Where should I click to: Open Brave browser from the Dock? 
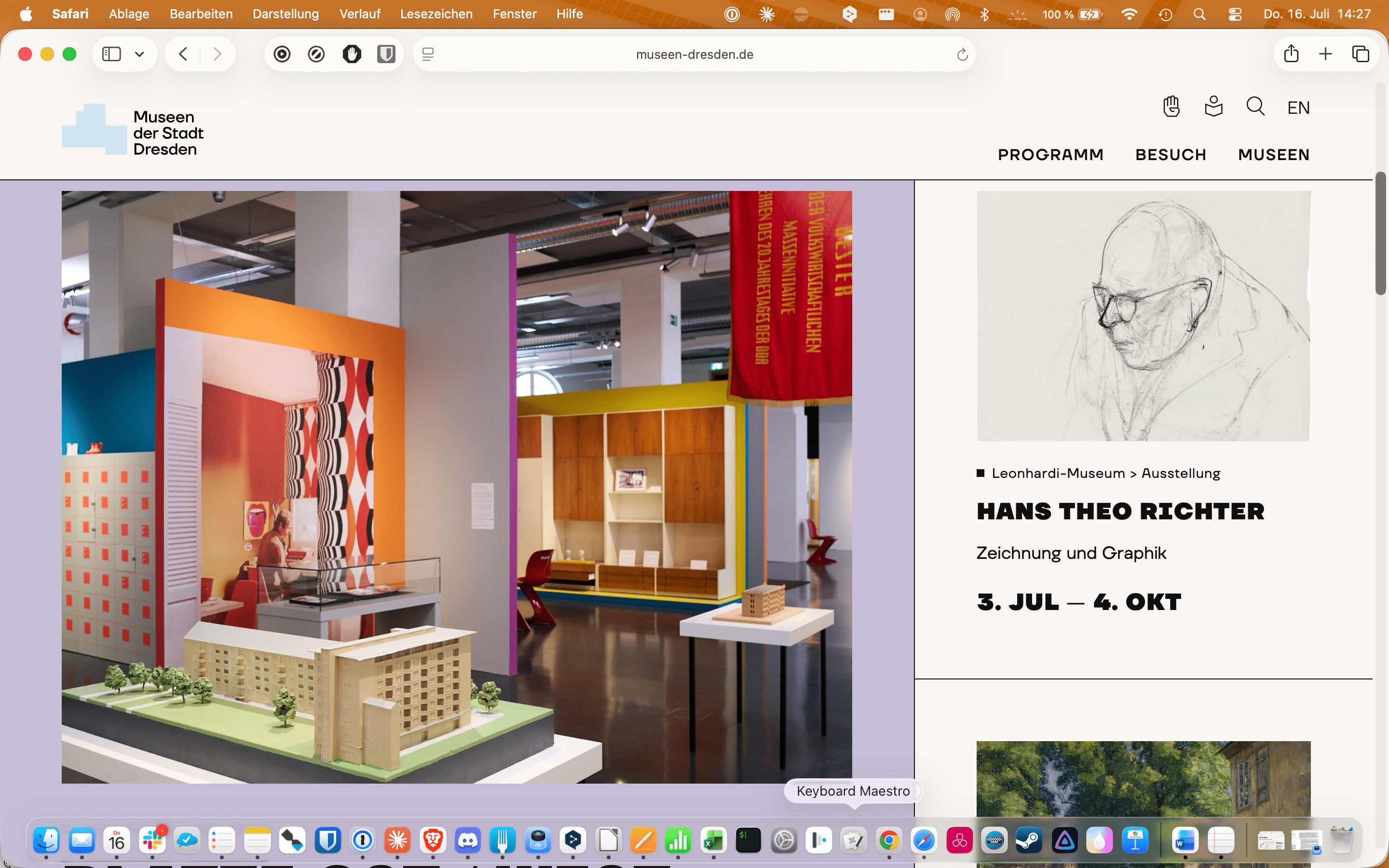(433, 841)
